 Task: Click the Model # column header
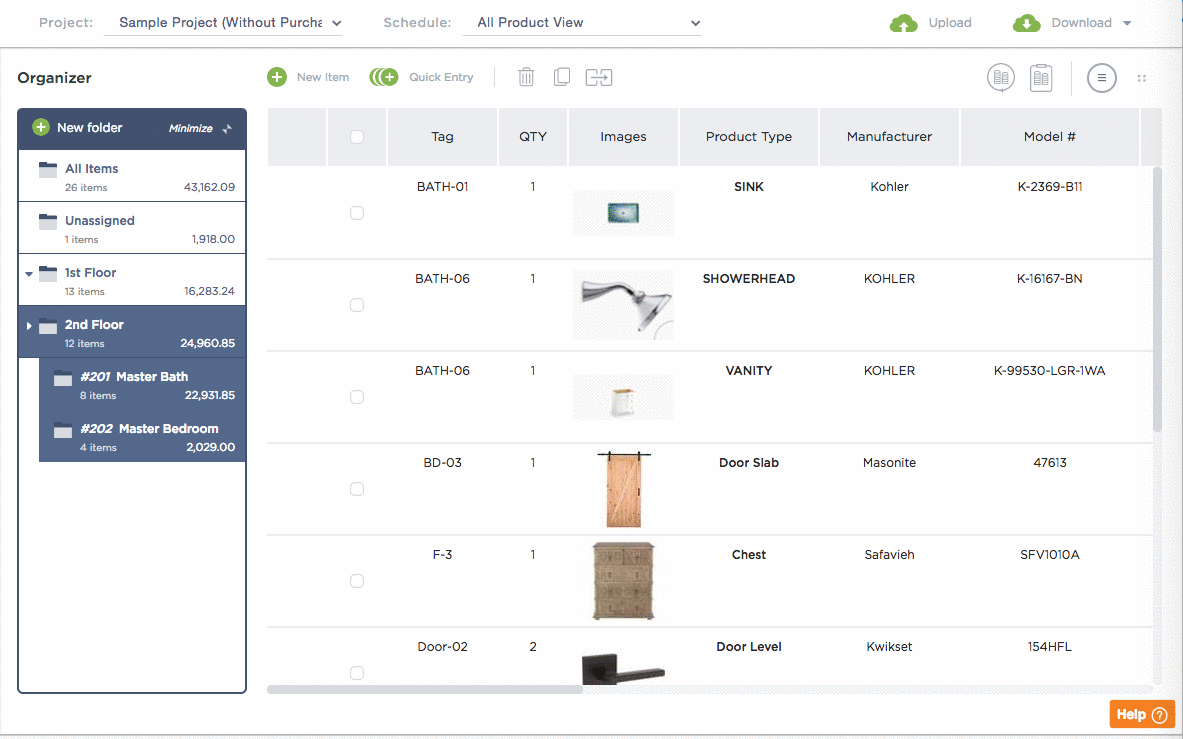[x=1049, y=136]
